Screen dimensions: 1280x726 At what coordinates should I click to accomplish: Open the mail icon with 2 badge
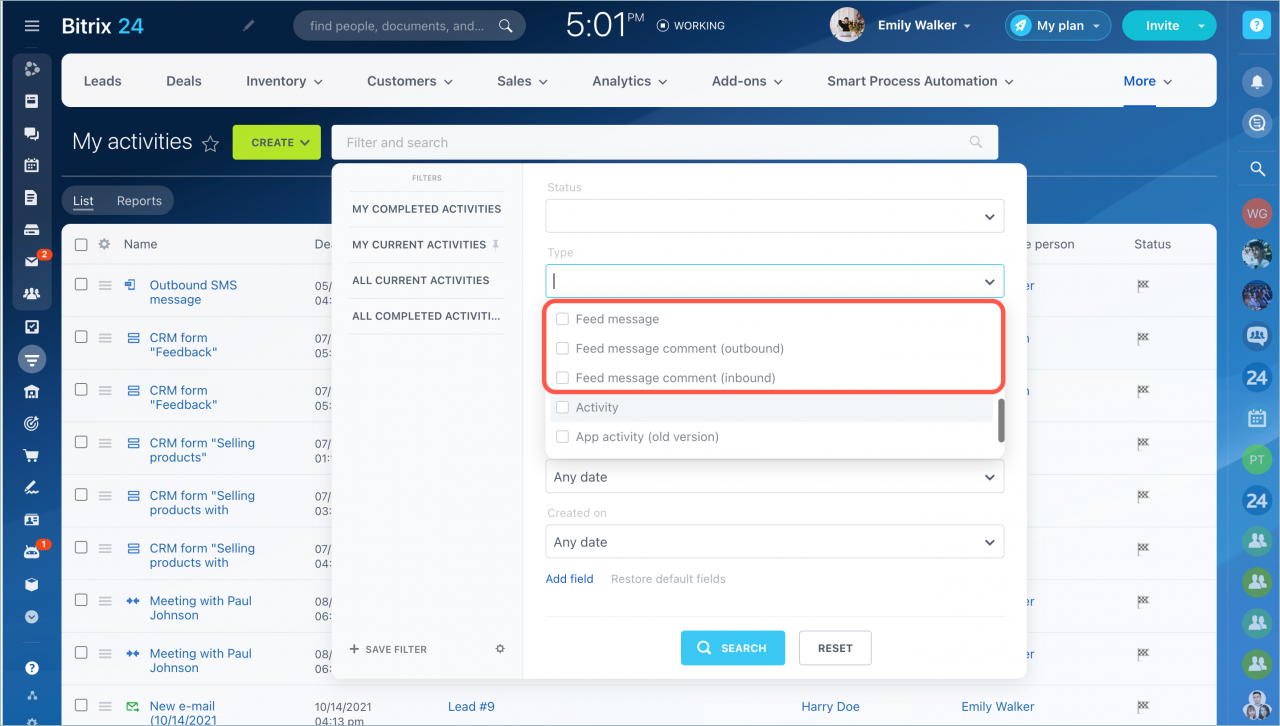pos(32,262)
